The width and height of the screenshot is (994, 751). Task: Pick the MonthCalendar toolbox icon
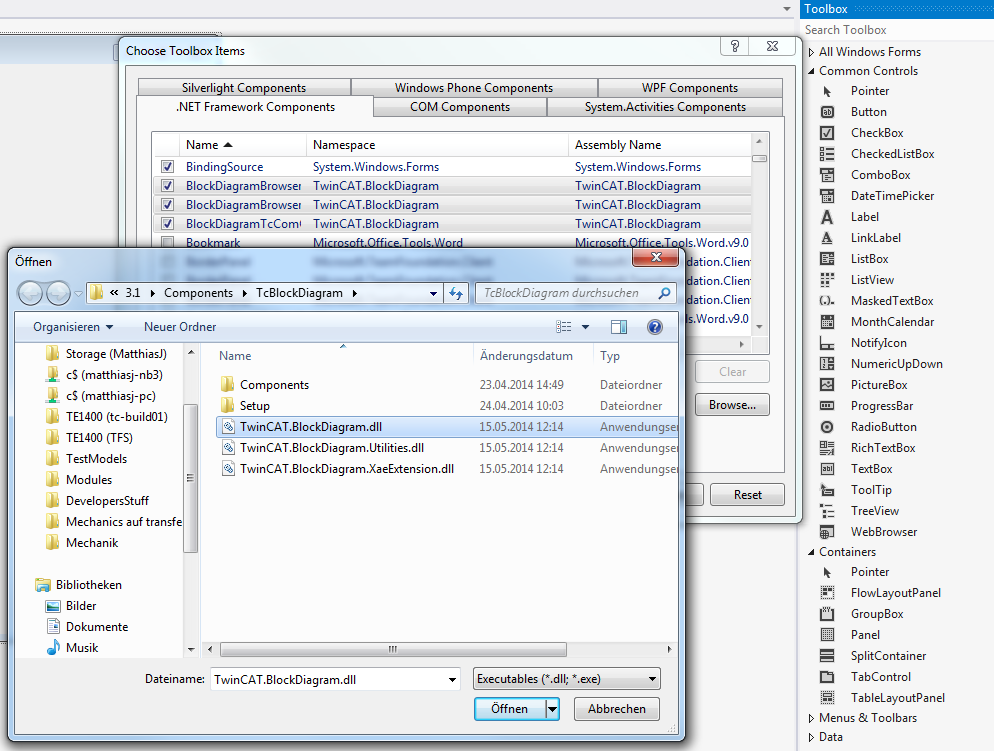[x=827, y=322]
